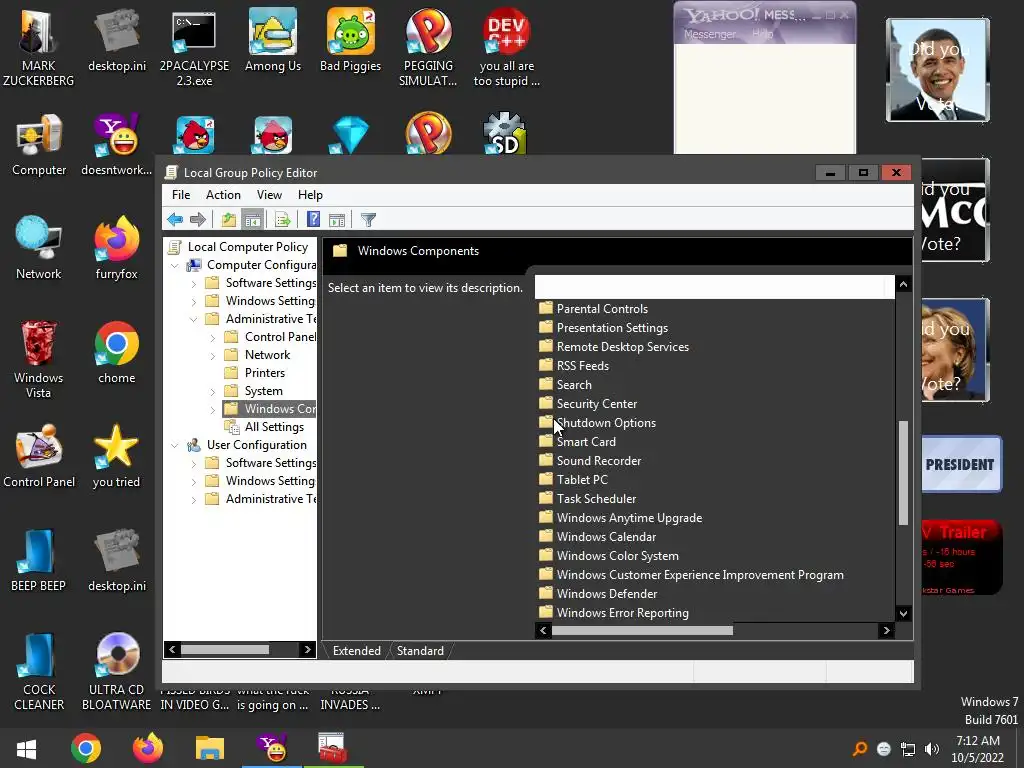Screen dimensions: 1024x768
Task: Select the Network desktop icon
Action: click(x=39, y=248)
